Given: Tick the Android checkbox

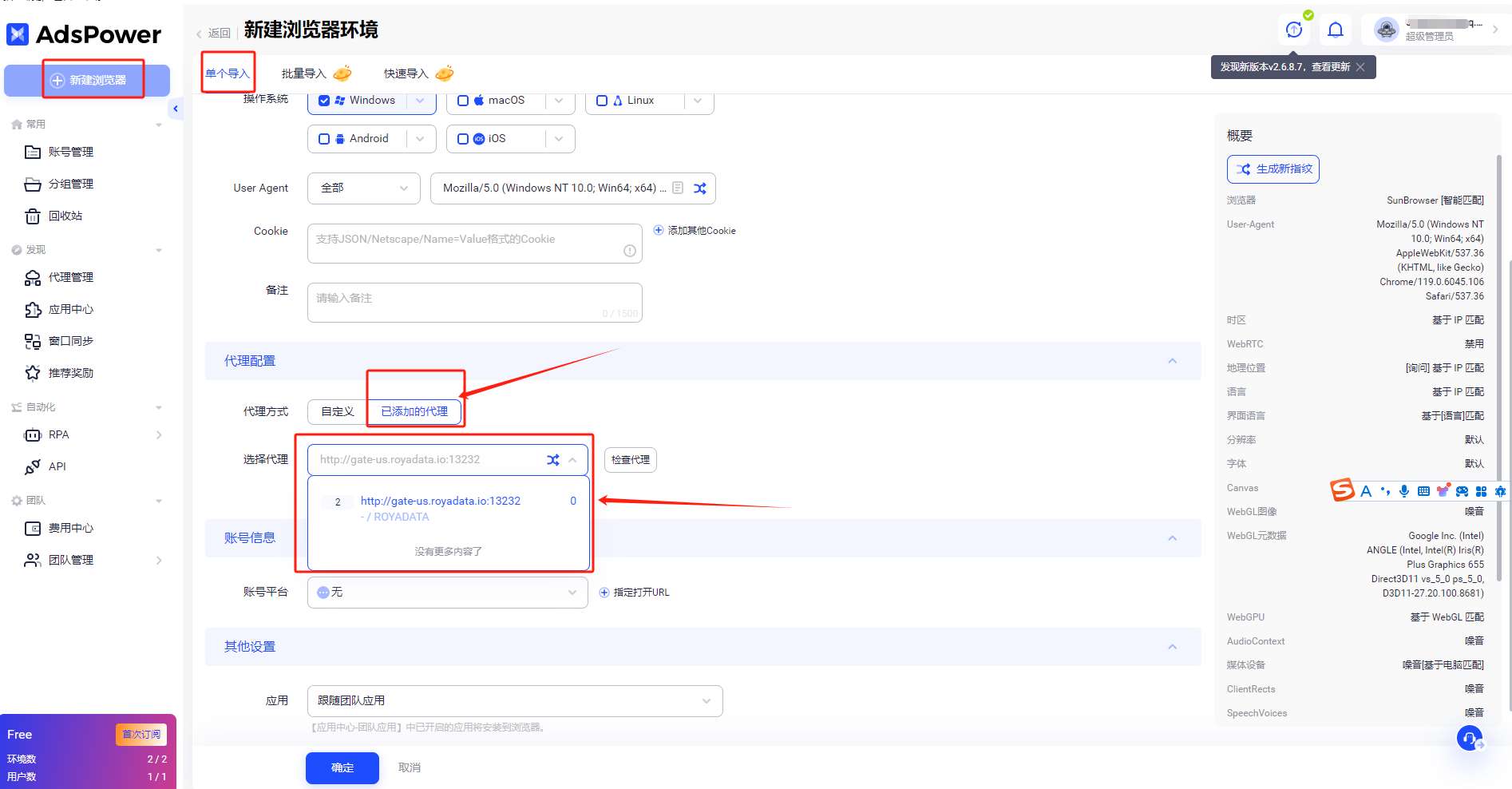Looking at the screenshot, I should pos(324,139).
